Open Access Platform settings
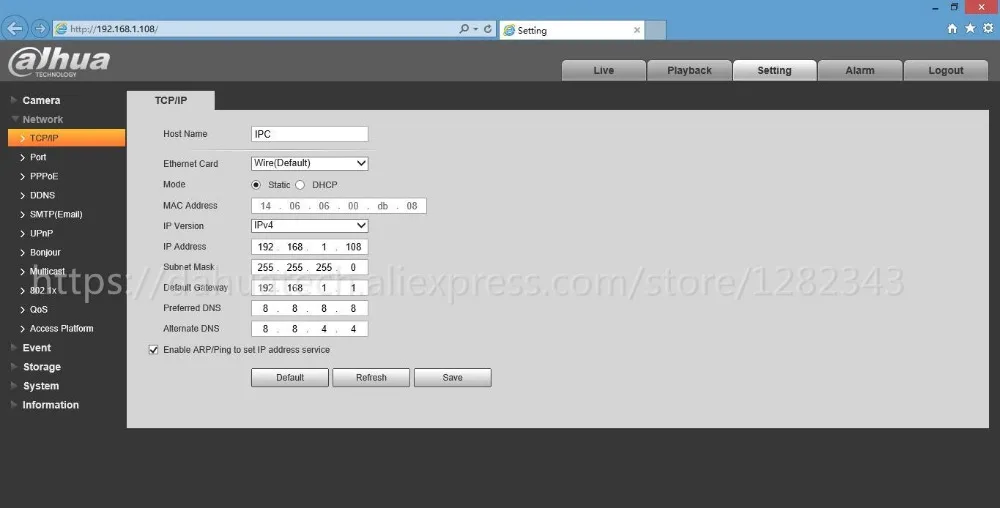Screen dimensions: 1000x508 (x=61, y=328)
